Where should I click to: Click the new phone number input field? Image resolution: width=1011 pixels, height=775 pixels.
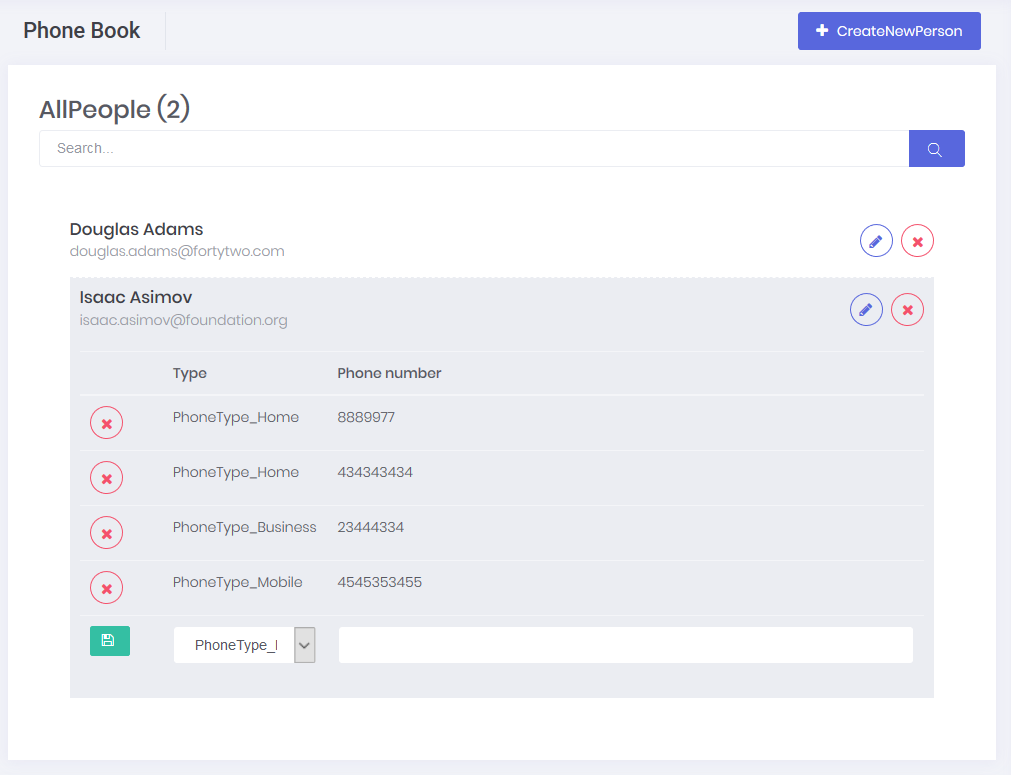[x=625, y=645]
